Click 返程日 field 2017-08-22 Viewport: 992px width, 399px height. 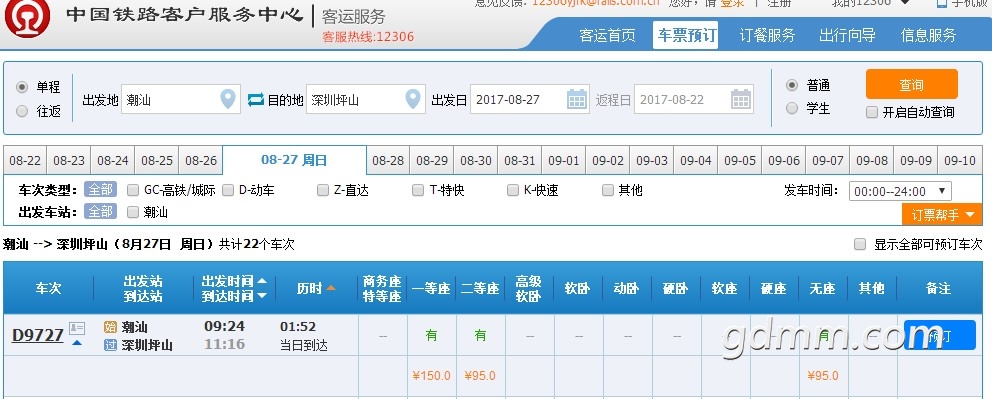(693, 99)
